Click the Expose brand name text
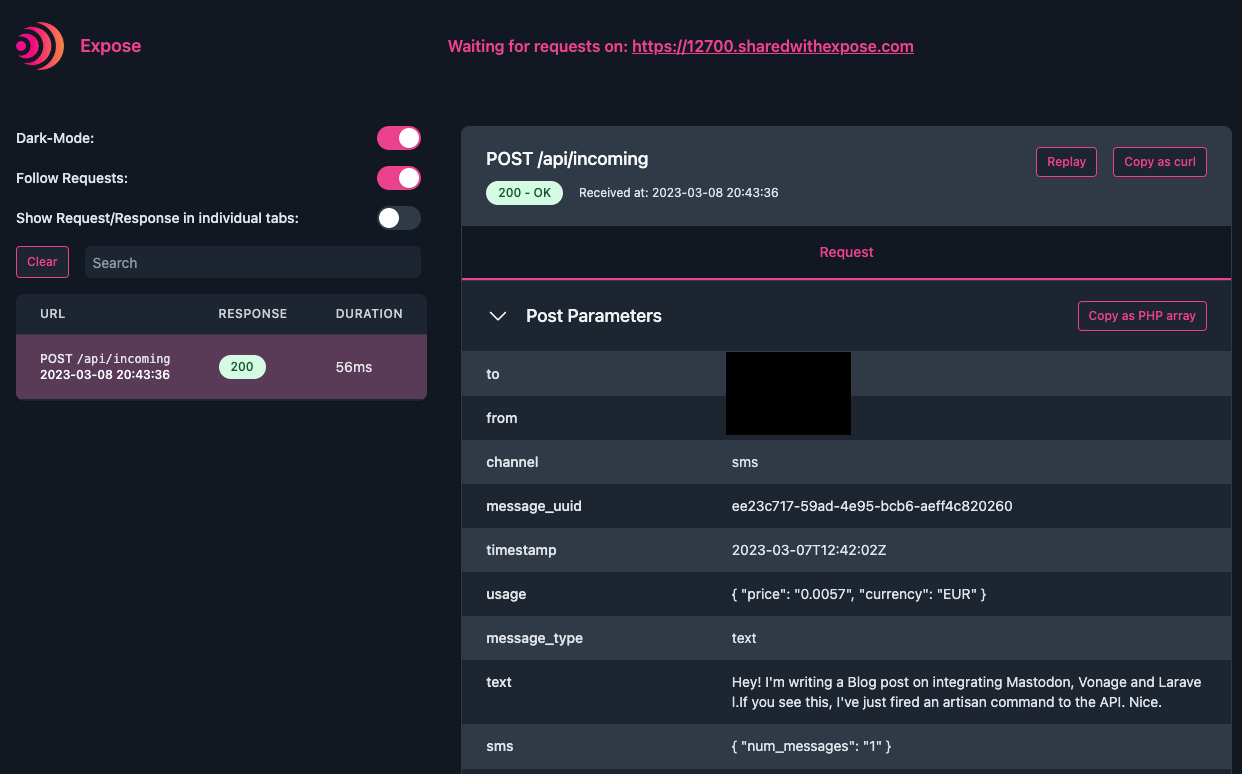This screenshot has width=1242, height=774. click(110, 46)
